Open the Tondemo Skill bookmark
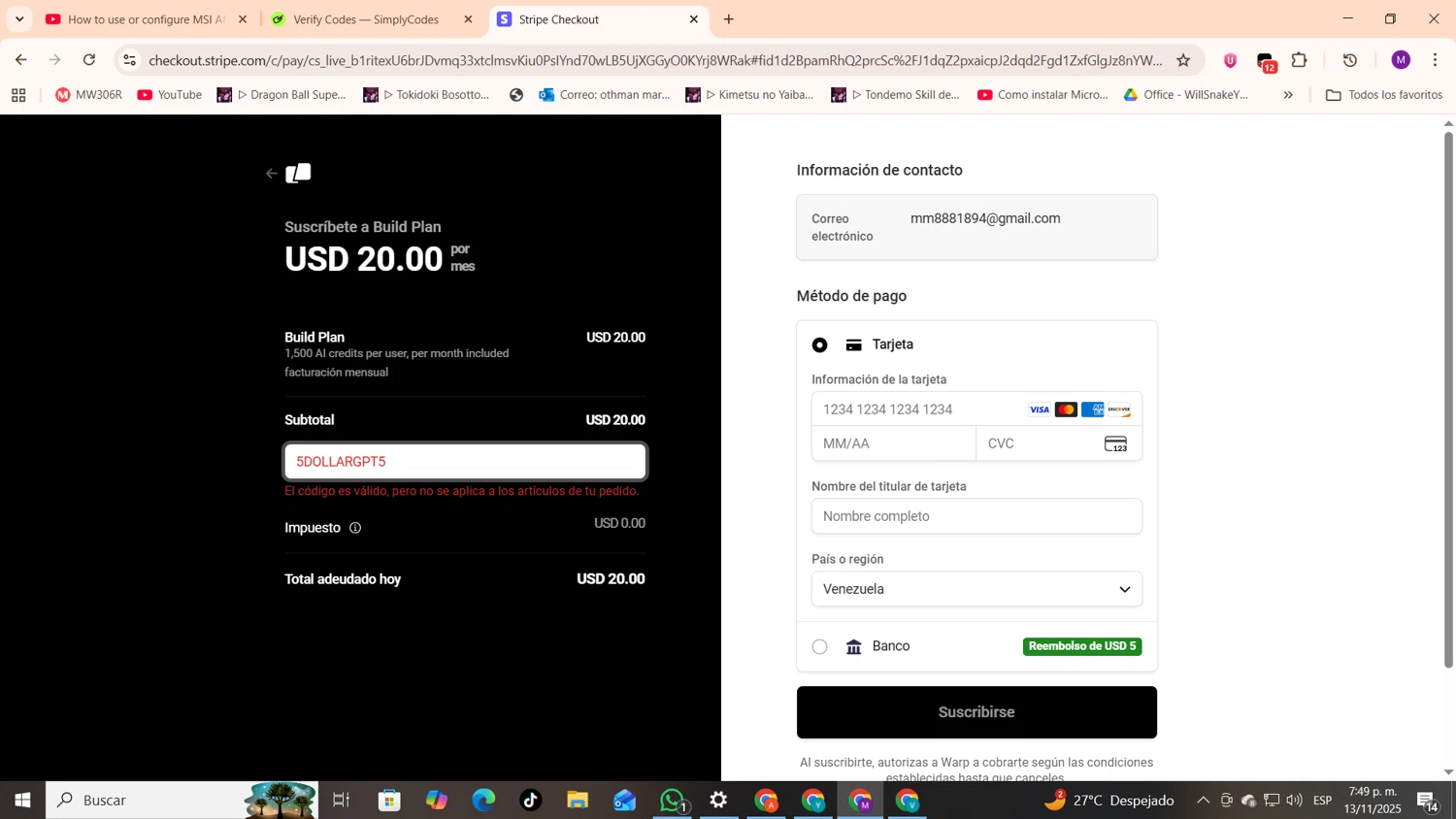The width and height of the screenshot is (1456, 819). [x=896, y=95]
